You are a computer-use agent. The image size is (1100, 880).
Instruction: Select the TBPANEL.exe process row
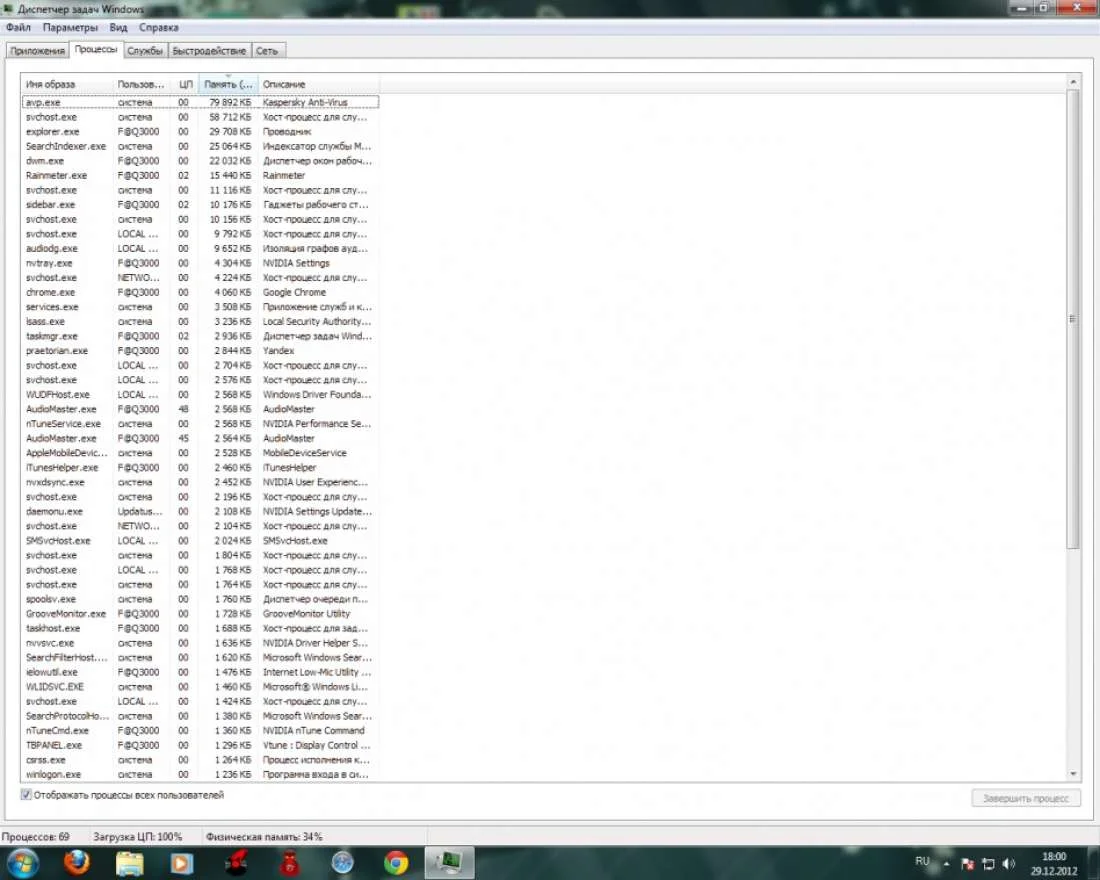[x=200, y=745]
